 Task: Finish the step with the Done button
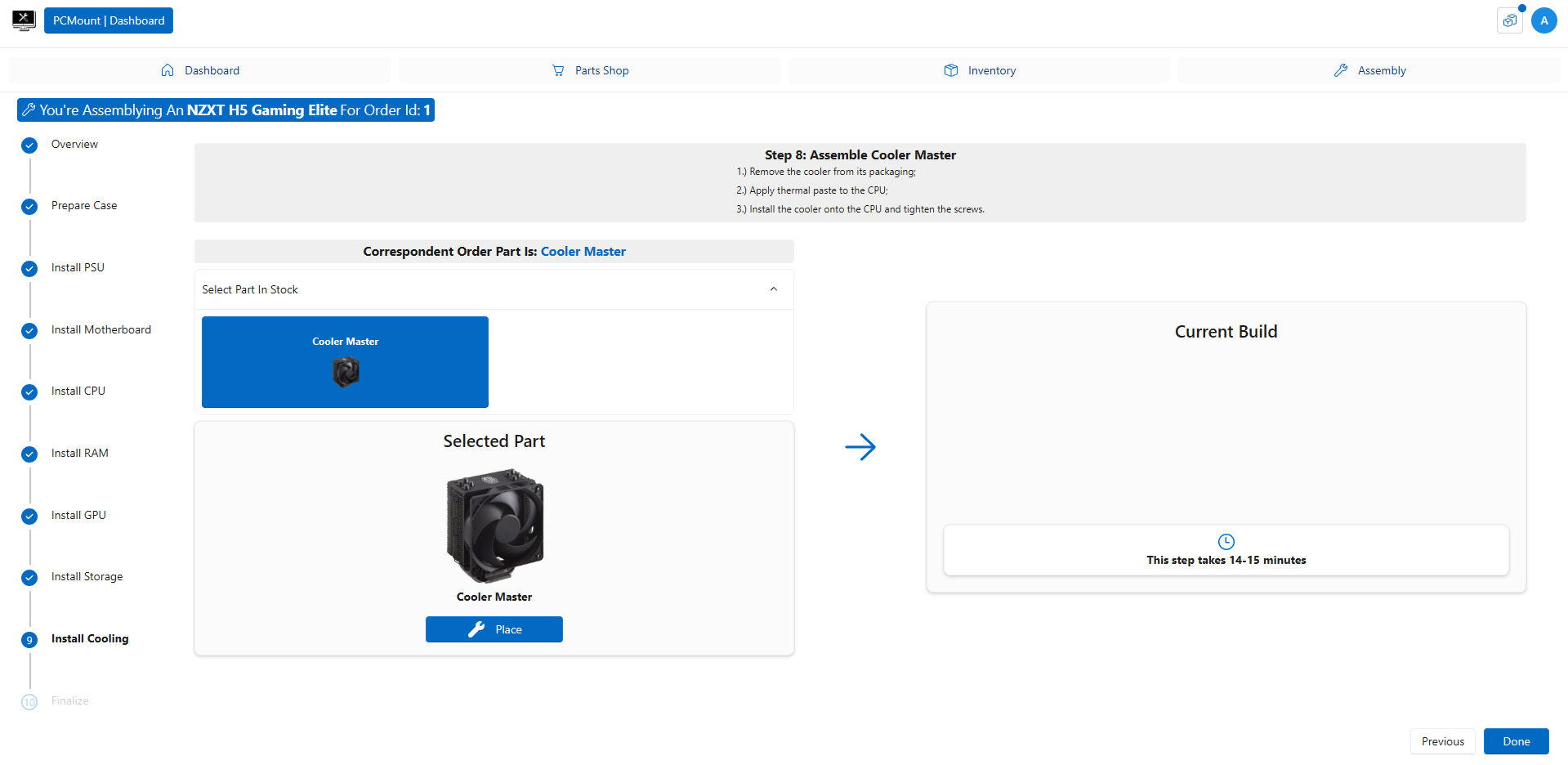[x=1517, y=741]
